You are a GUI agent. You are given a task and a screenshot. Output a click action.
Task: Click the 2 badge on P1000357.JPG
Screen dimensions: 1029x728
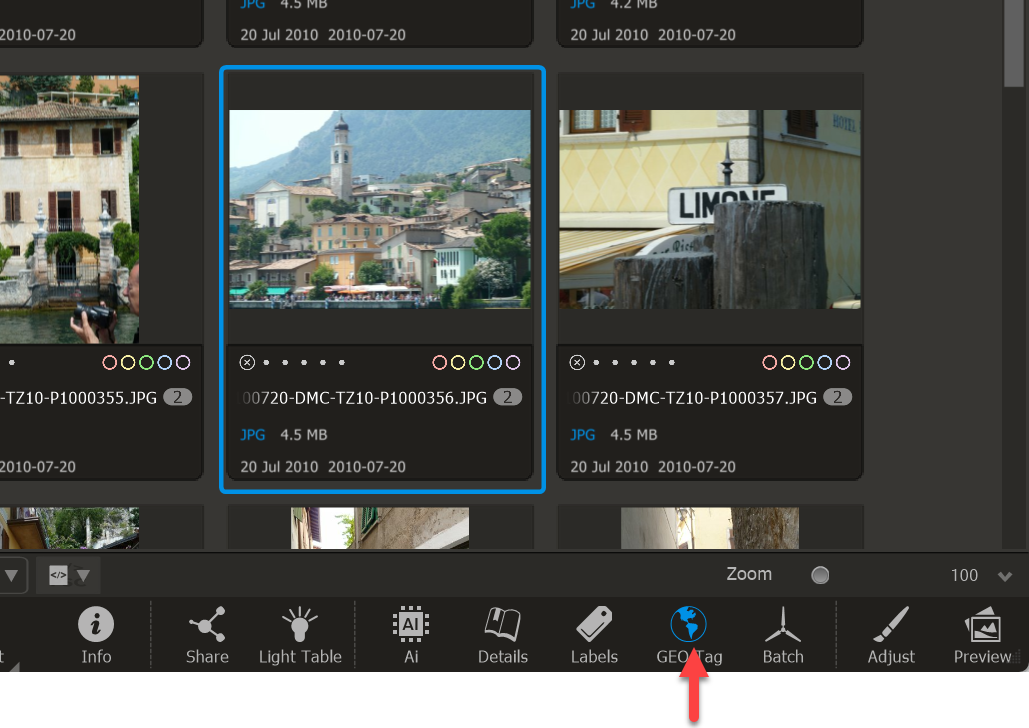coord(837,397)
